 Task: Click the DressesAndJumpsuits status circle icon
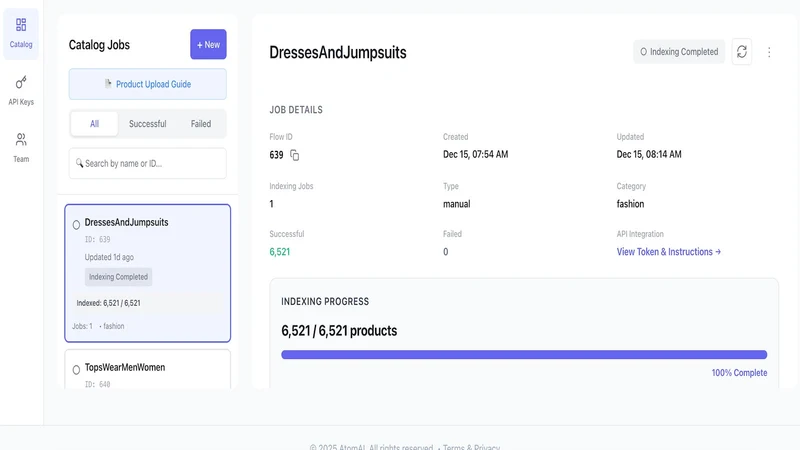tap(76, 224)
